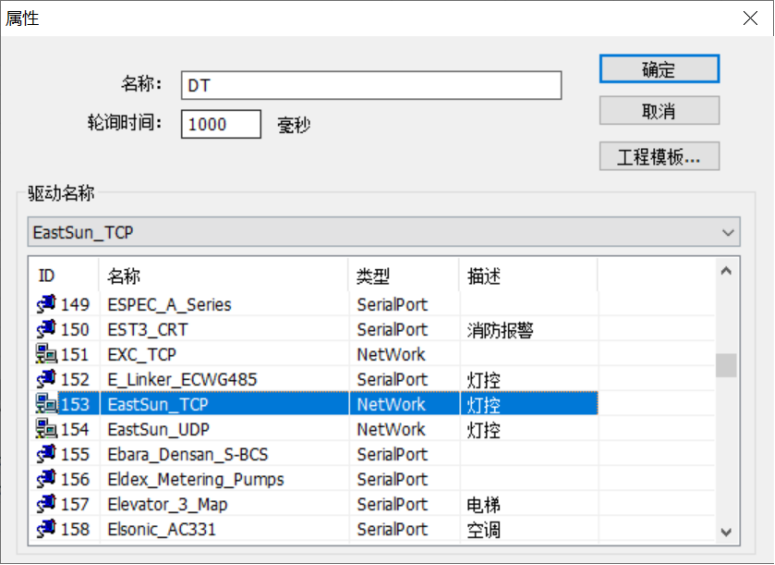The image size is (775, 565).
Task: Click 灯控 description of EastSun_UDP row
Action: pos(483,430)
